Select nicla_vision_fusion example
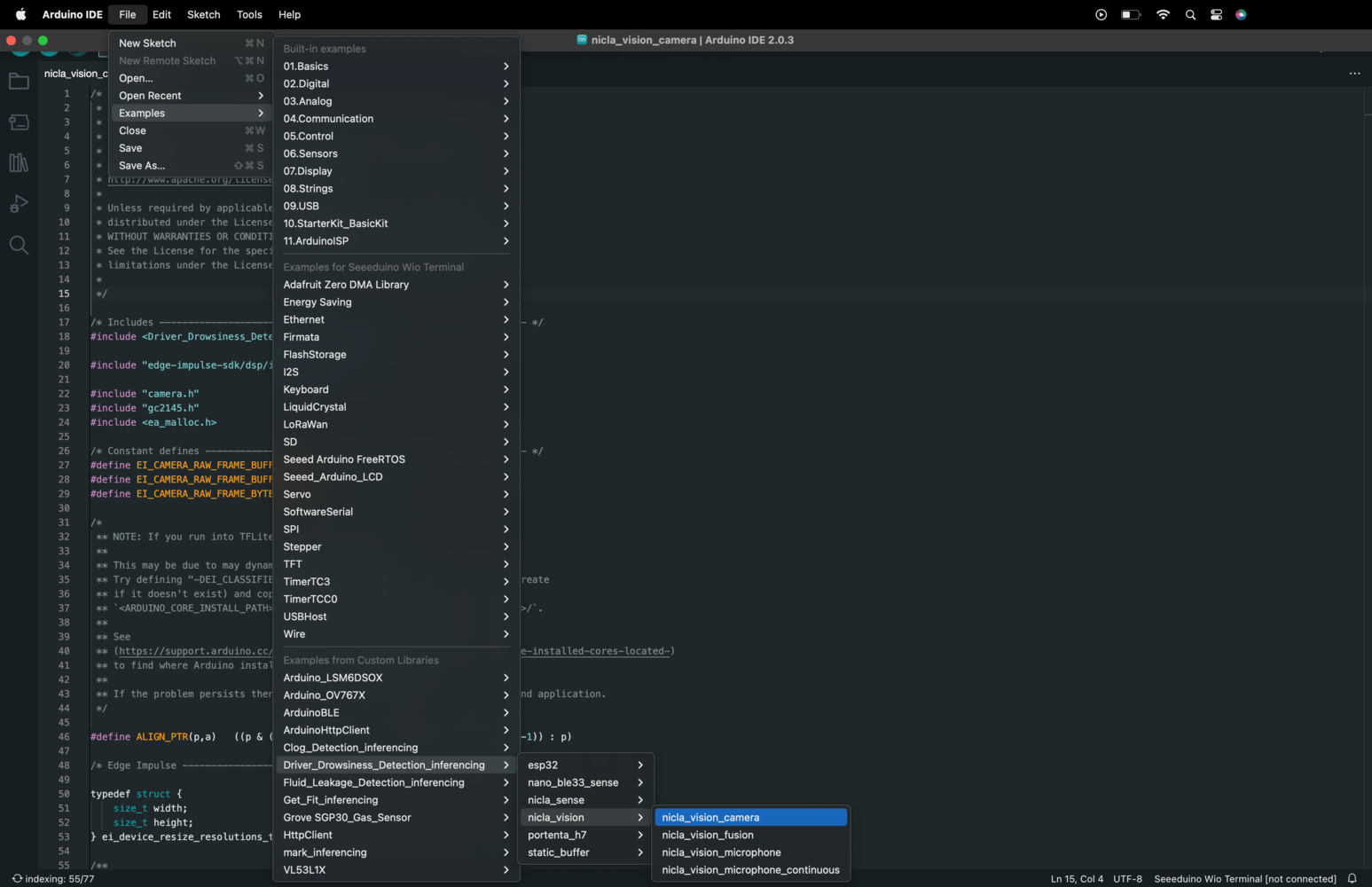1372x887 pixels. pos(750,835)
